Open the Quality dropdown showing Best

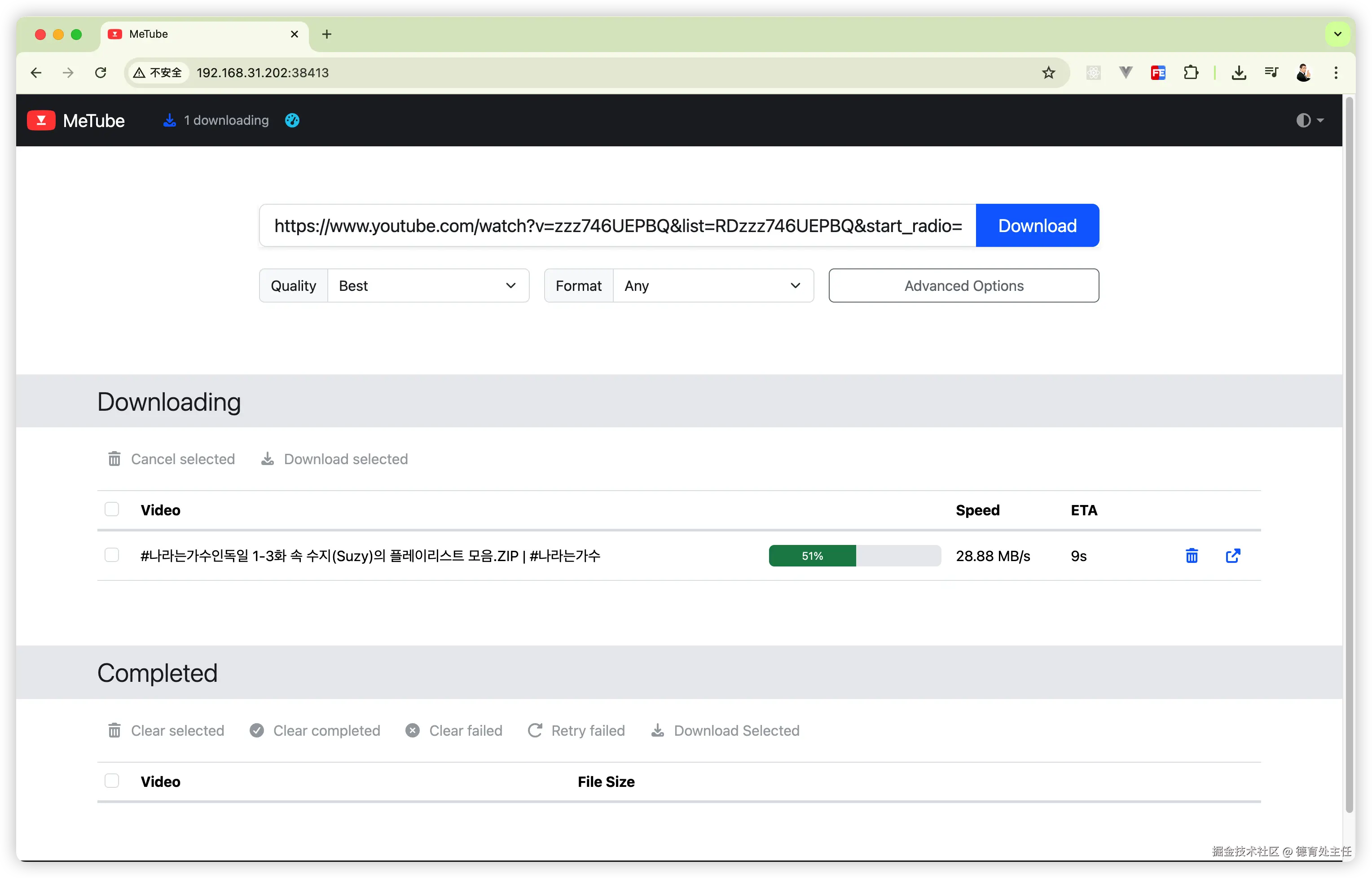pyautogui.click(x=428, y=285)
